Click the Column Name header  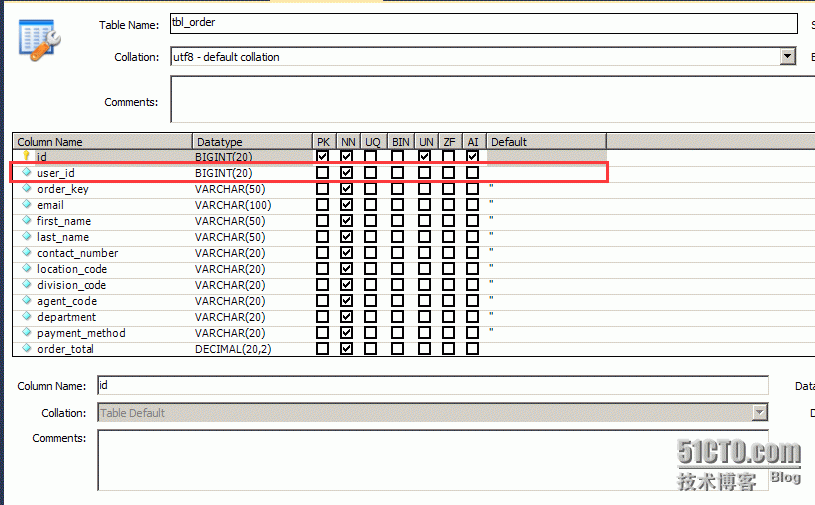(x=102, y=141)
